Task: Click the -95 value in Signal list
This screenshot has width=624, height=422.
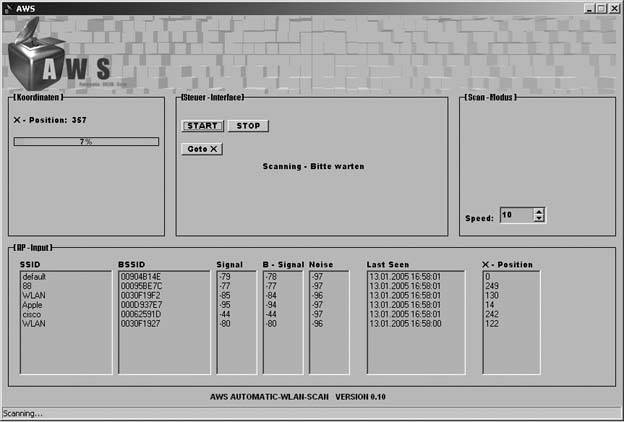Action: click(x=226, y=304)
